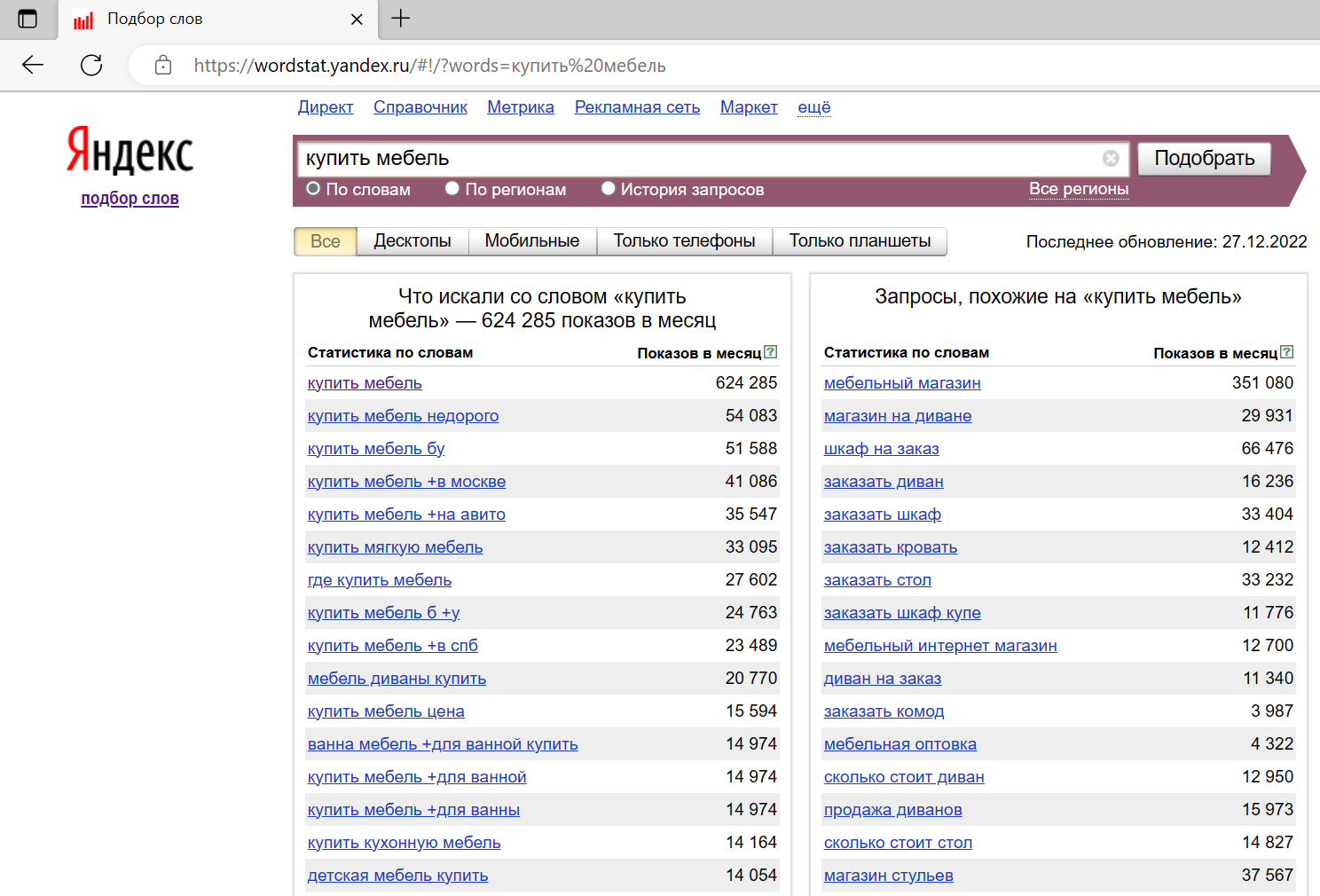Open the подбор слов link

click(x=130, y=199)
